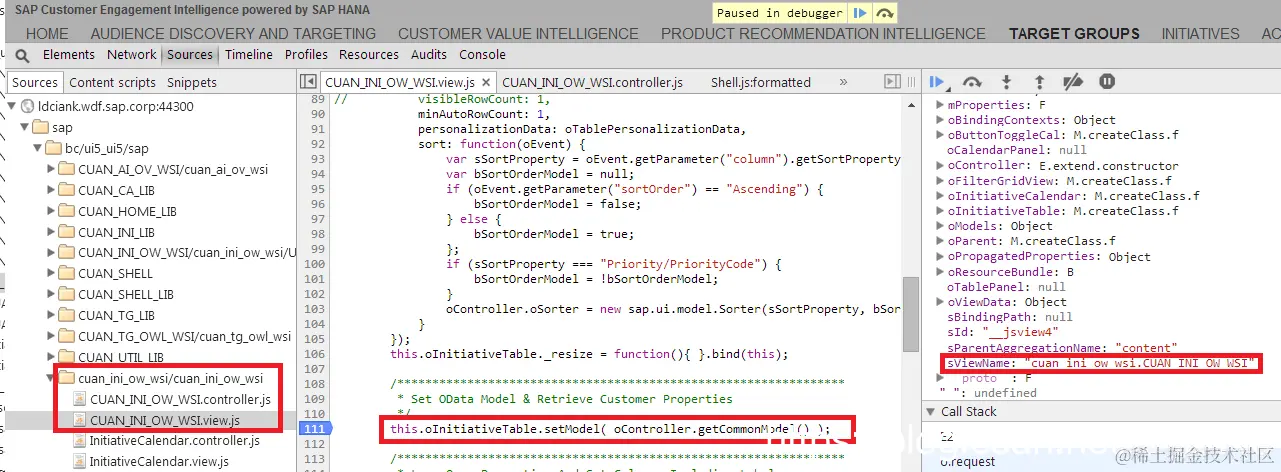Switch to the Profiles tab
This screenshot has height=472, width=1281.
306,55
